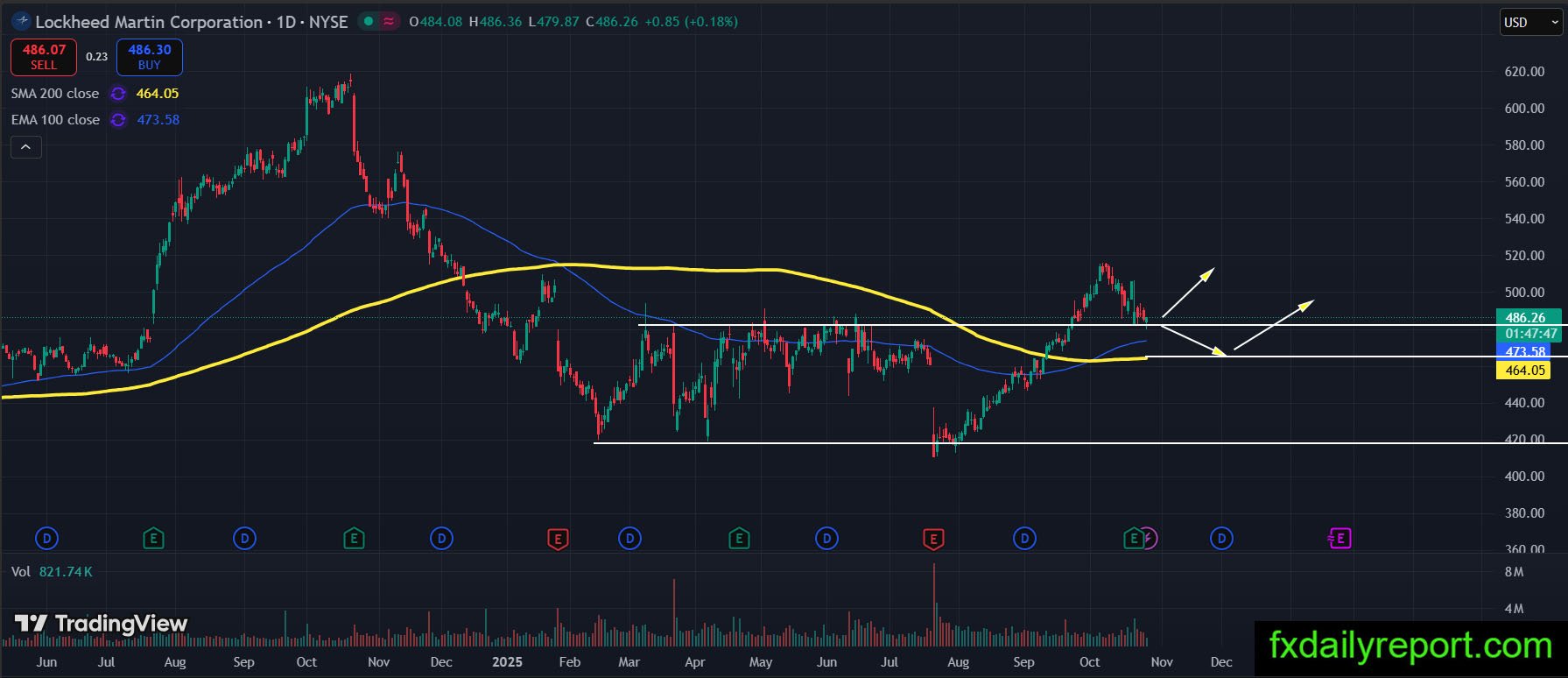Click the 500.00 price scale label
This screenshot has height=678, width=1568.
[x=1524, y=293]
